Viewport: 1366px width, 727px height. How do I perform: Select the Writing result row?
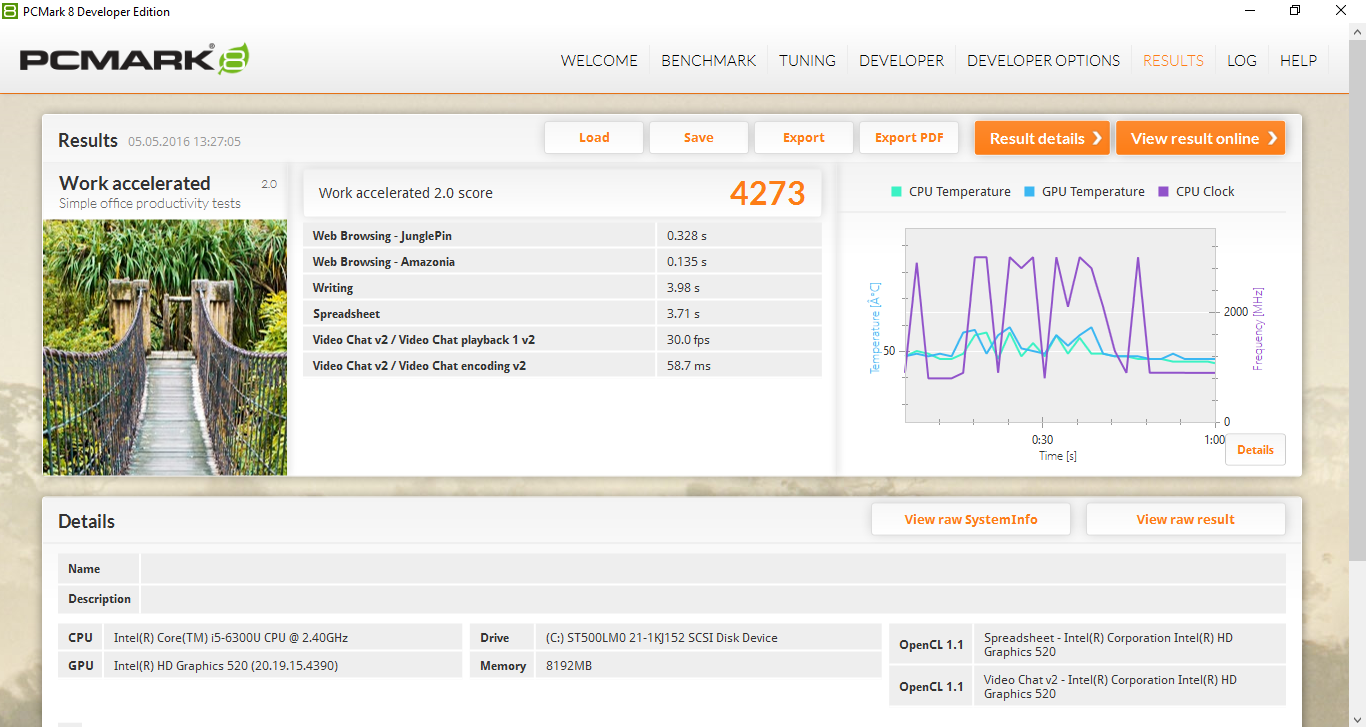pyautogui.click(x=562, y=288)
